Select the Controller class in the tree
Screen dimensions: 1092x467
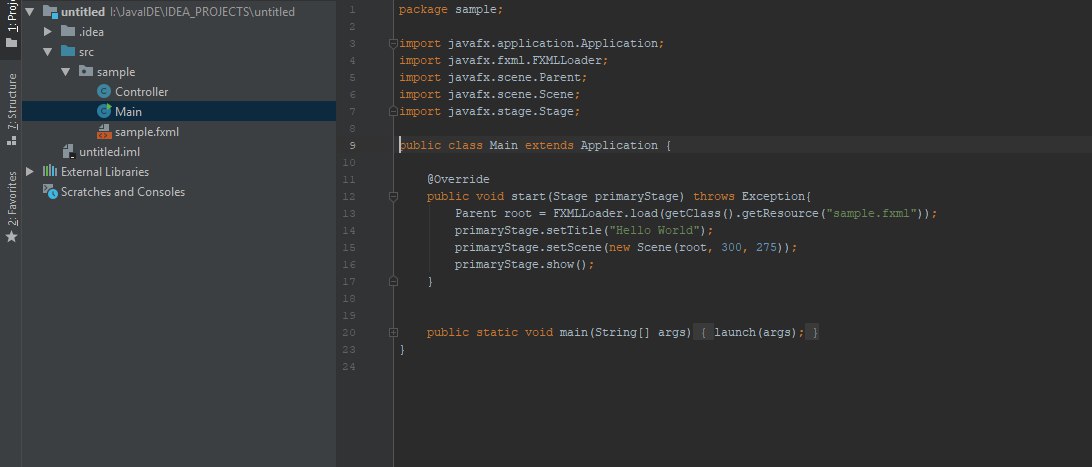point(141,92)
